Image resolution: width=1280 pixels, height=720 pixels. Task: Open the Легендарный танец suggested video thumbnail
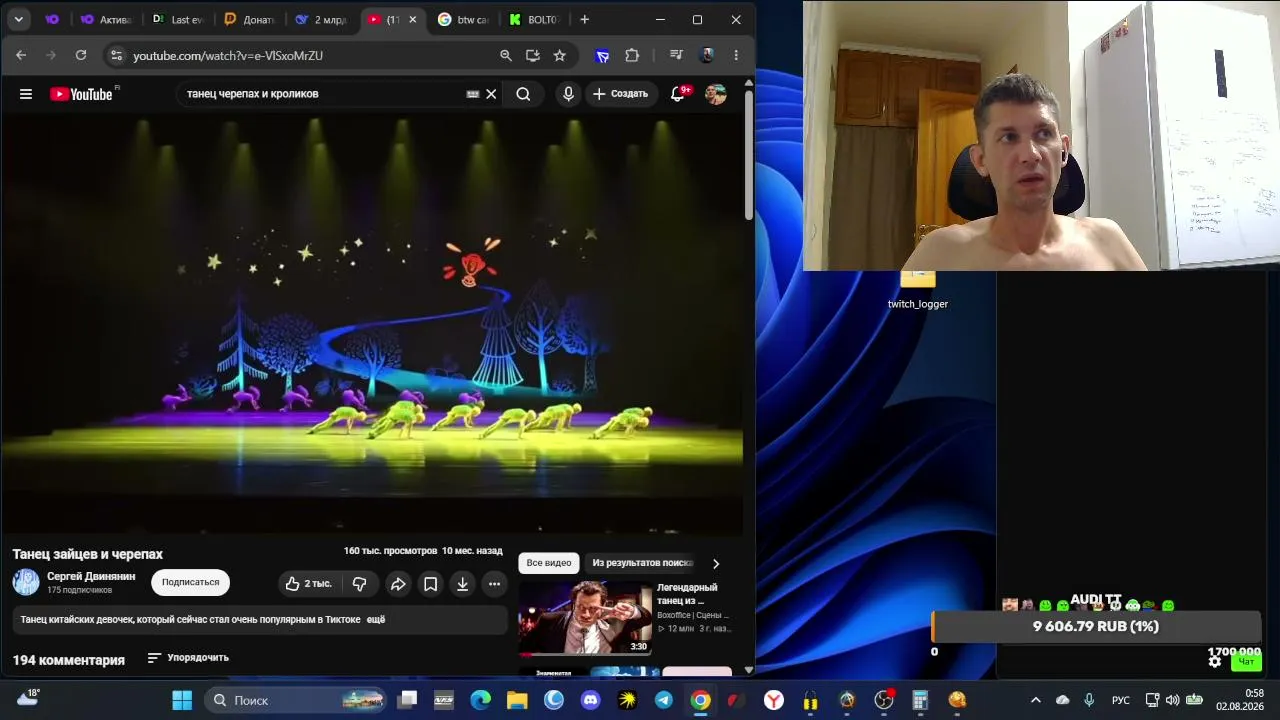[585, 618]
